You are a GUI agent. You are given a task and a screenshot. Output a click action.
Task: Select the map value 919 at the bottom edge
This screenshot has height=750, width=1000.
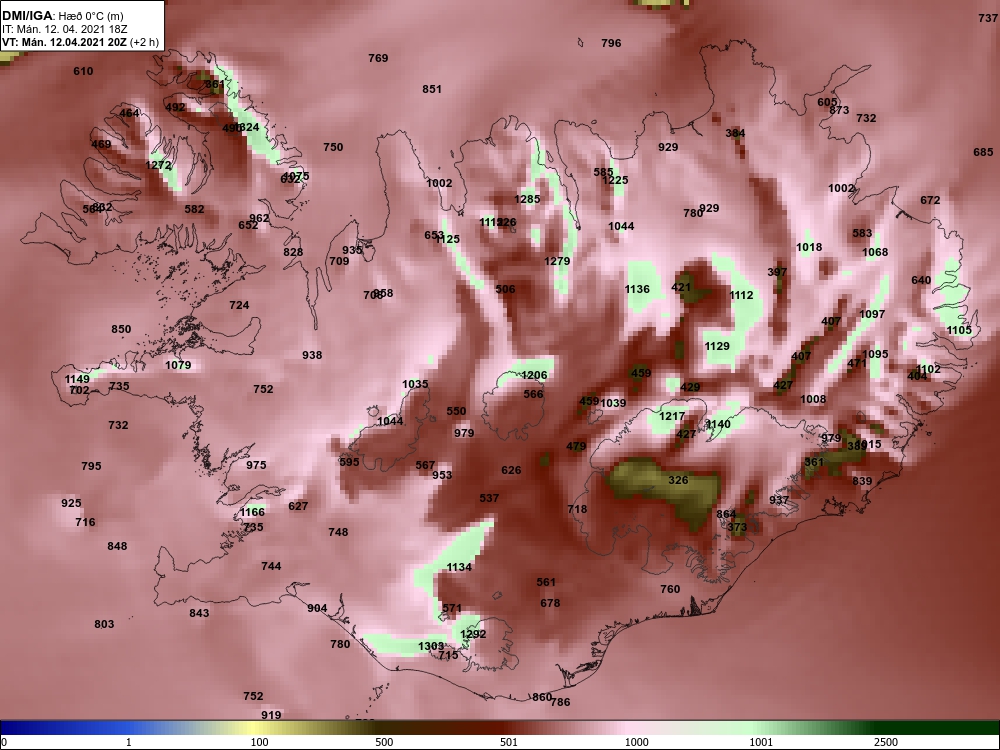pyautogui.click(x=271, y=716)
